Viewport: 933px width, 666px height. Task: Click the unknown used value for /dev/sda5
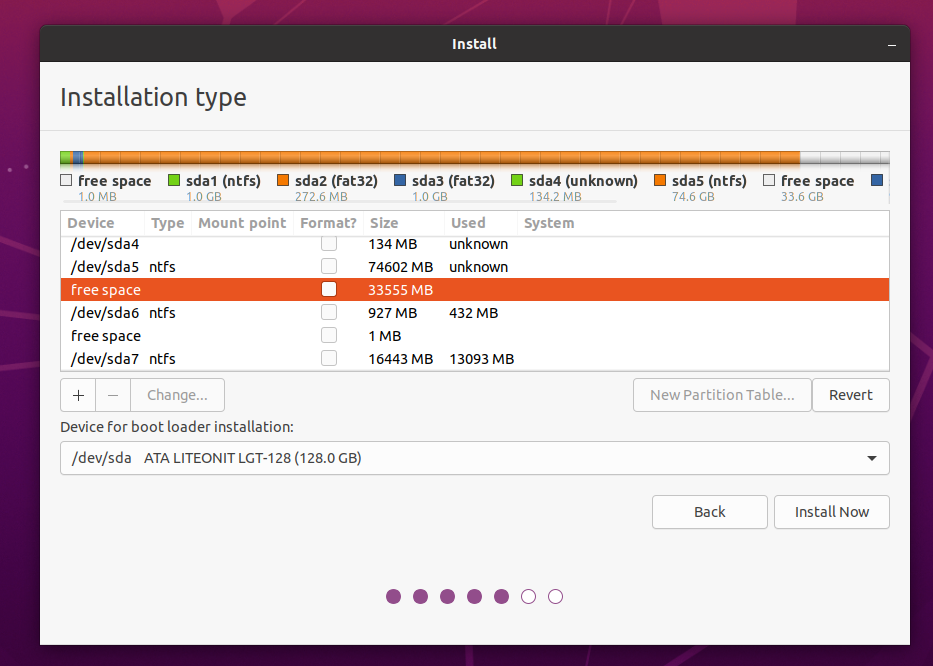coord(478,267)
